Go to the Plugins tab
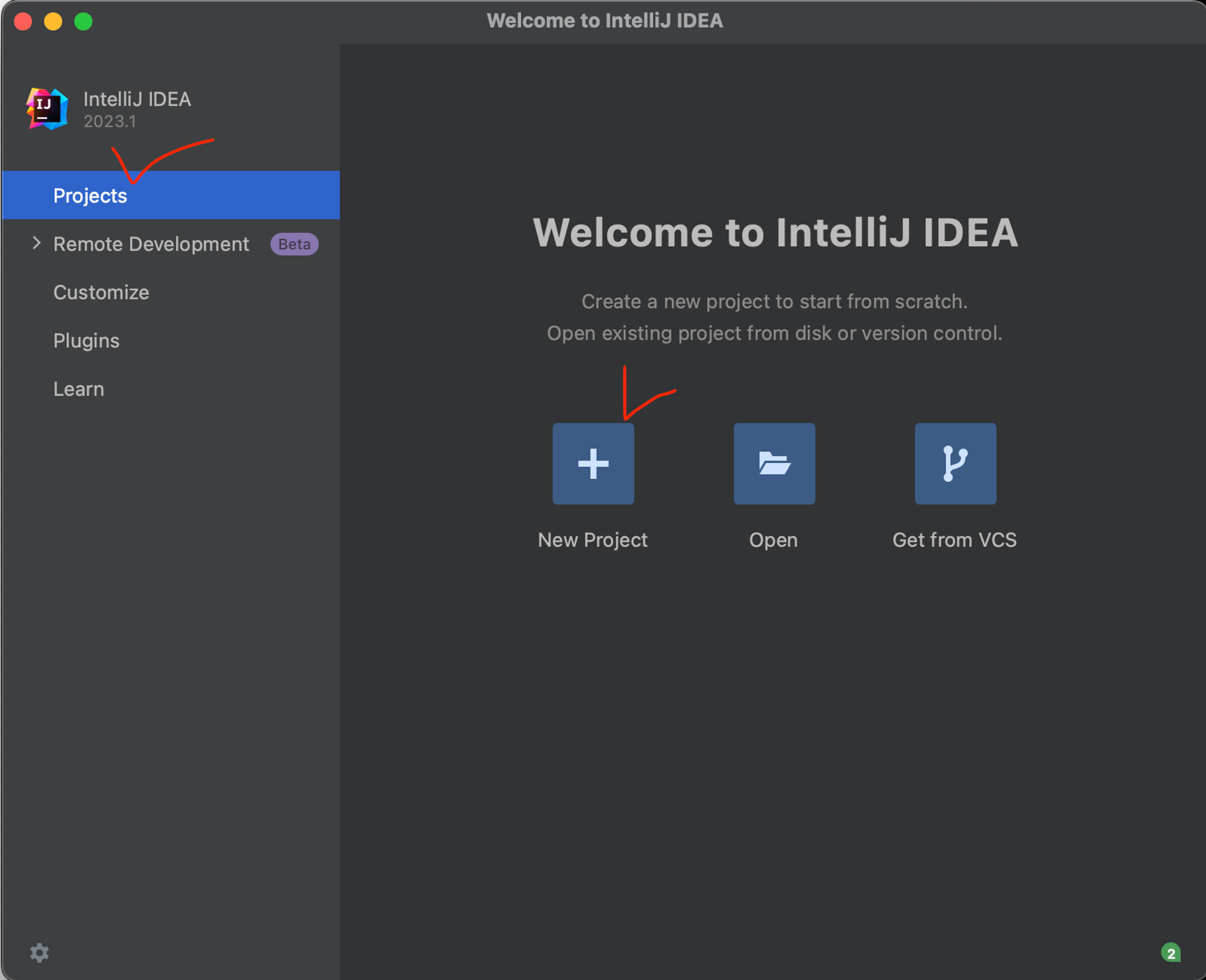Viewport: 1206px width, 980px height. click(x=86, y=341)
